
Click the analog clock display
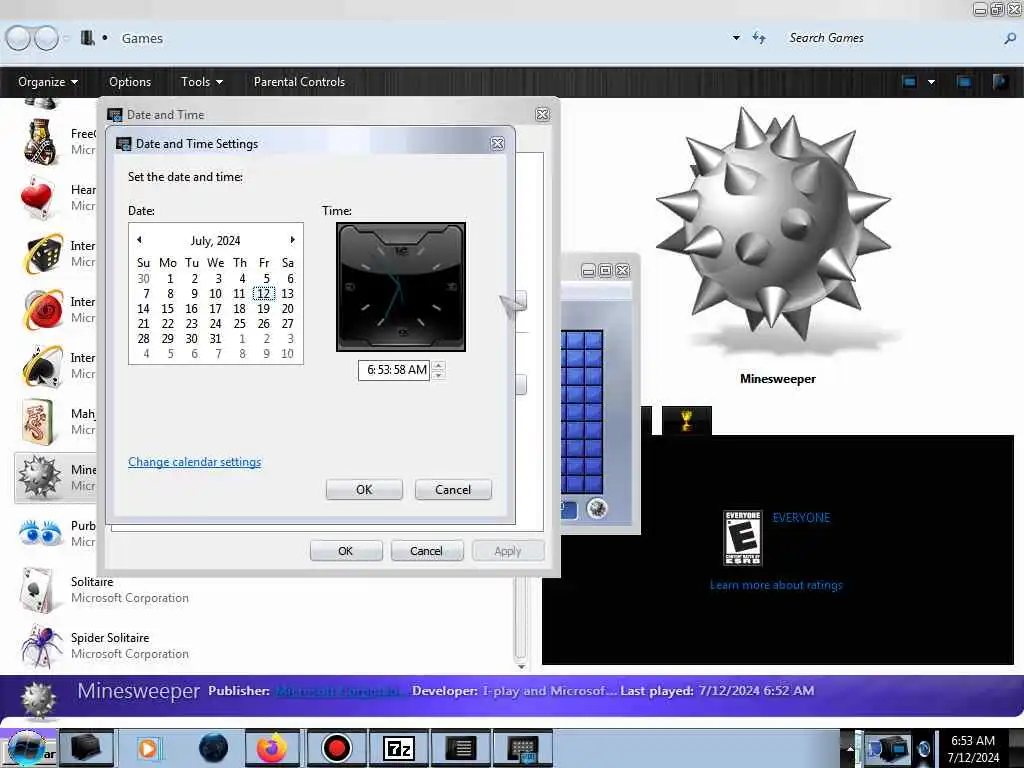pos(400,287)
